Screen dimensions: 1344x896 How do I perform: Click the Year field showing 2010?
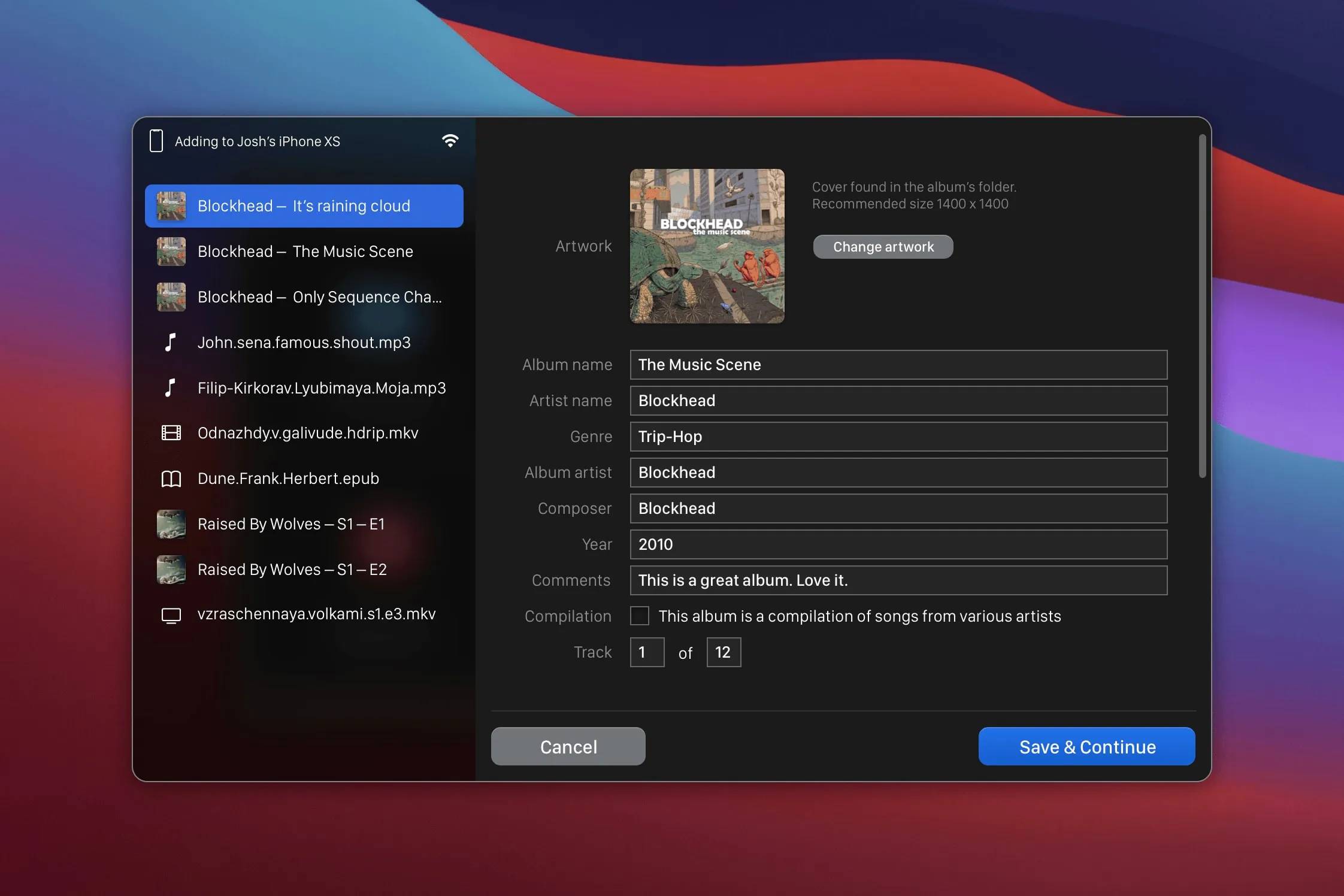898,544
